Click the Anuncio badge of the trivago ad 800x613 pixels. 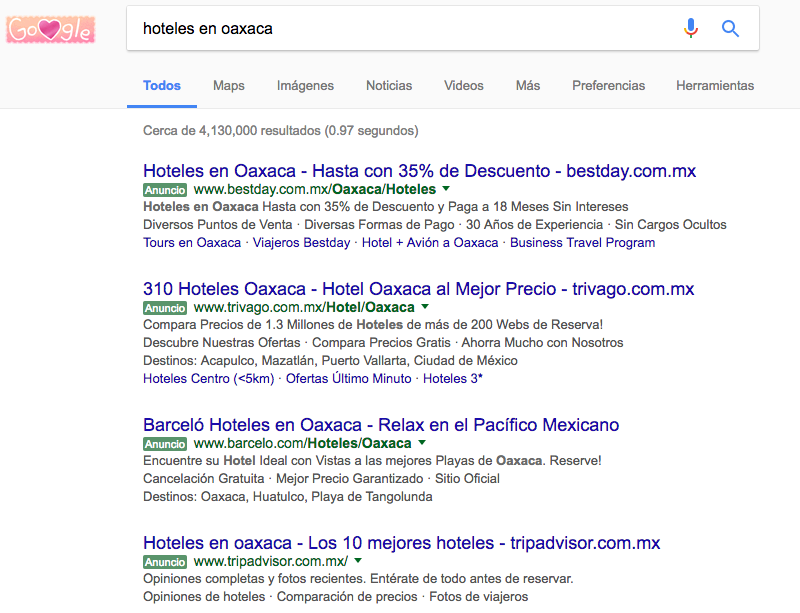point(165,308)
